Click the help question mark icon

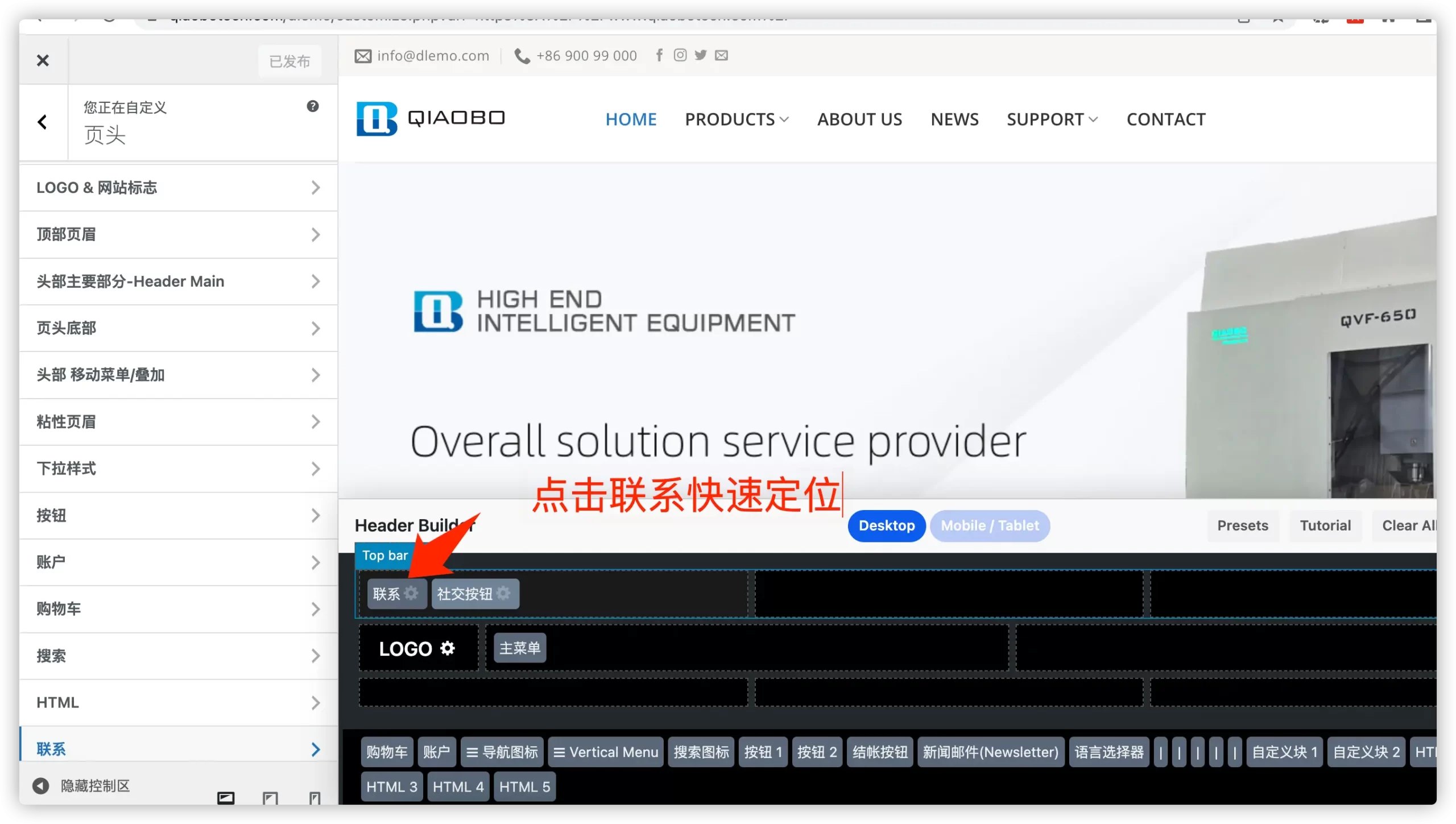[x=313, y=106]
